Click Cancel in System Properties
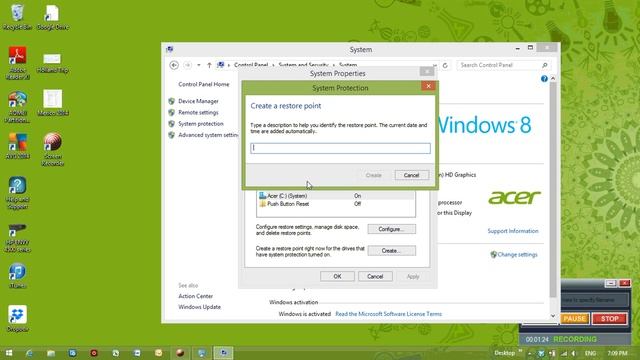The width and height of the screenshot is (640, 360). pos(375,277)
